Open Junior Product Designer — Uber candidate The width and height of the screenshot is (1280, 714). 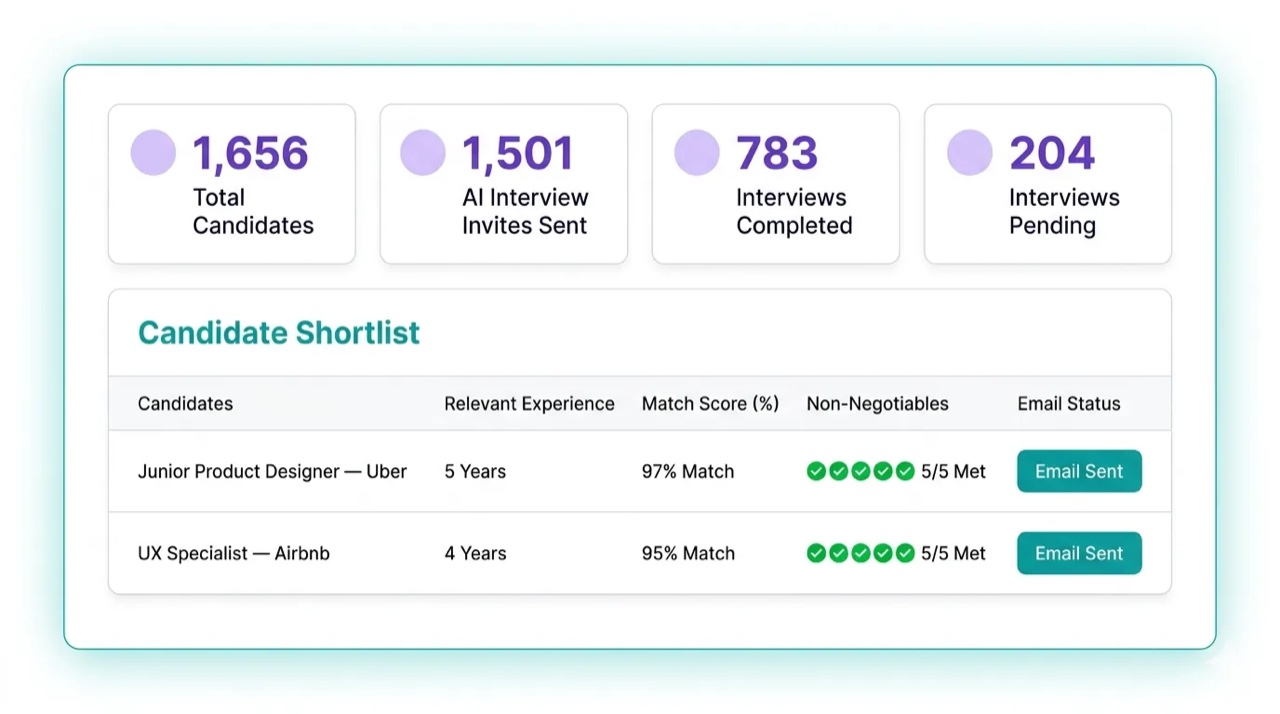click(272, 471)
